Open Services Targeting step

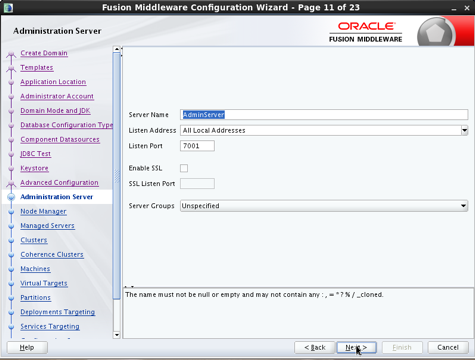coord(50,326)
